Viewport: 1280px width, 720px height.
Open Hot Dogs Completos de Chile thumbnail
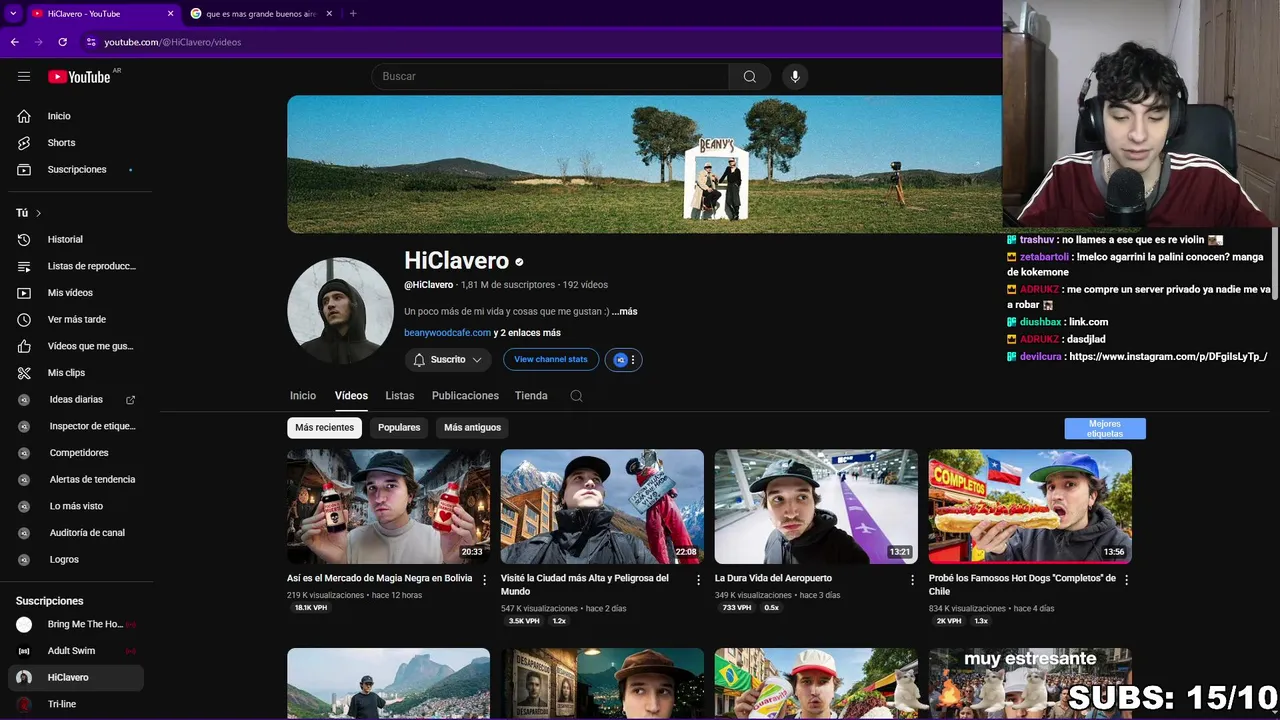pos(1030,507)
